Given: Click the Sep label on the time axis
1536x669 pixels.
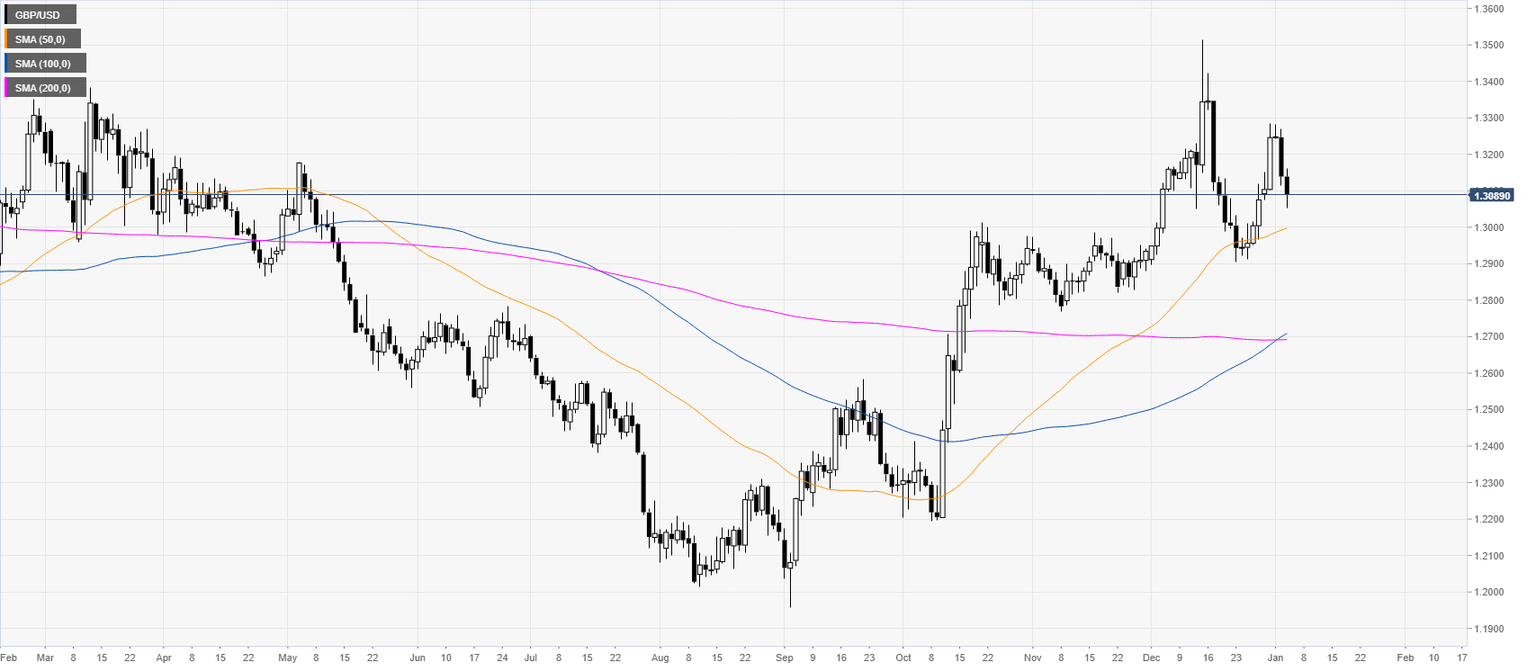Looking at the screenshot, I should tap(784, 659).
